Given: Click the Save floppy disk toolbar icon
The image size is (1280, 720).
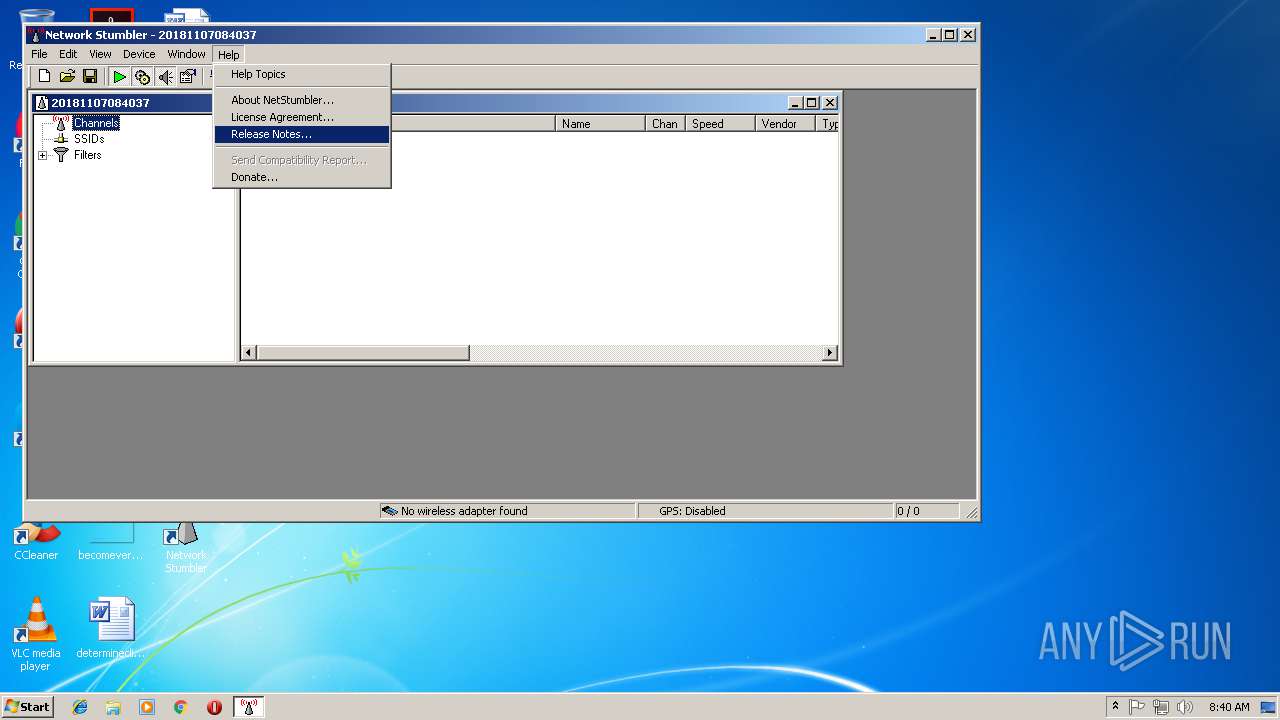Looking at the screenshot, I should coord(90,77).
